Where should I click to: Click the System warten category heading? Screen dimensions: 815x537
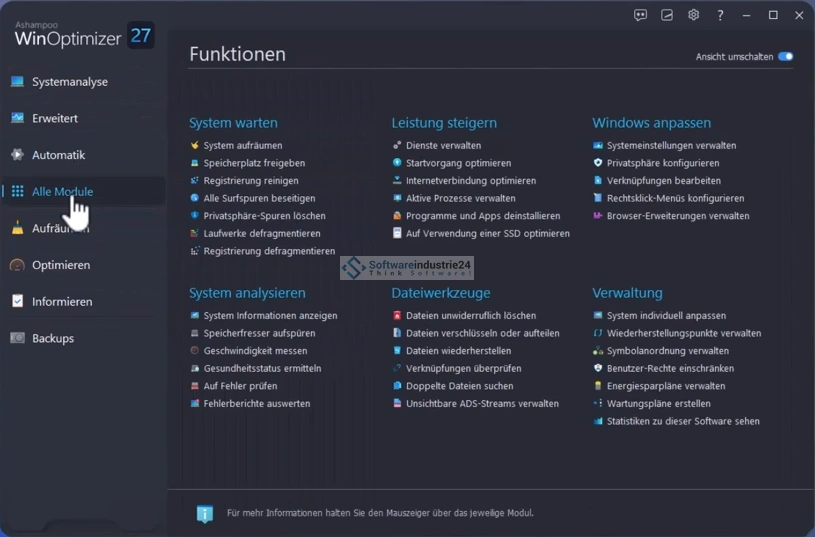(x=233, y=123)
